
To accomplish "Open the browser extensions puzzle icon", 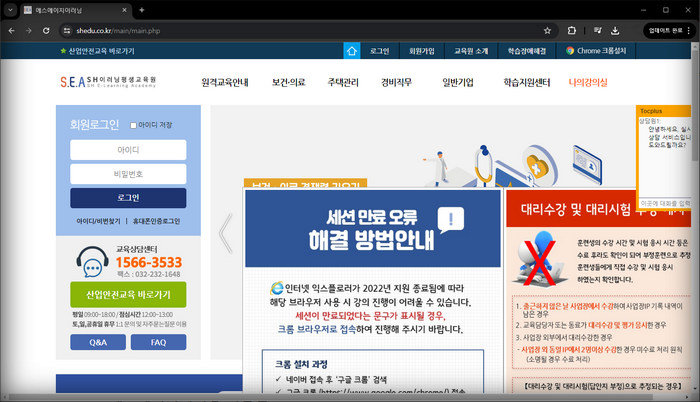I will 571,31.
